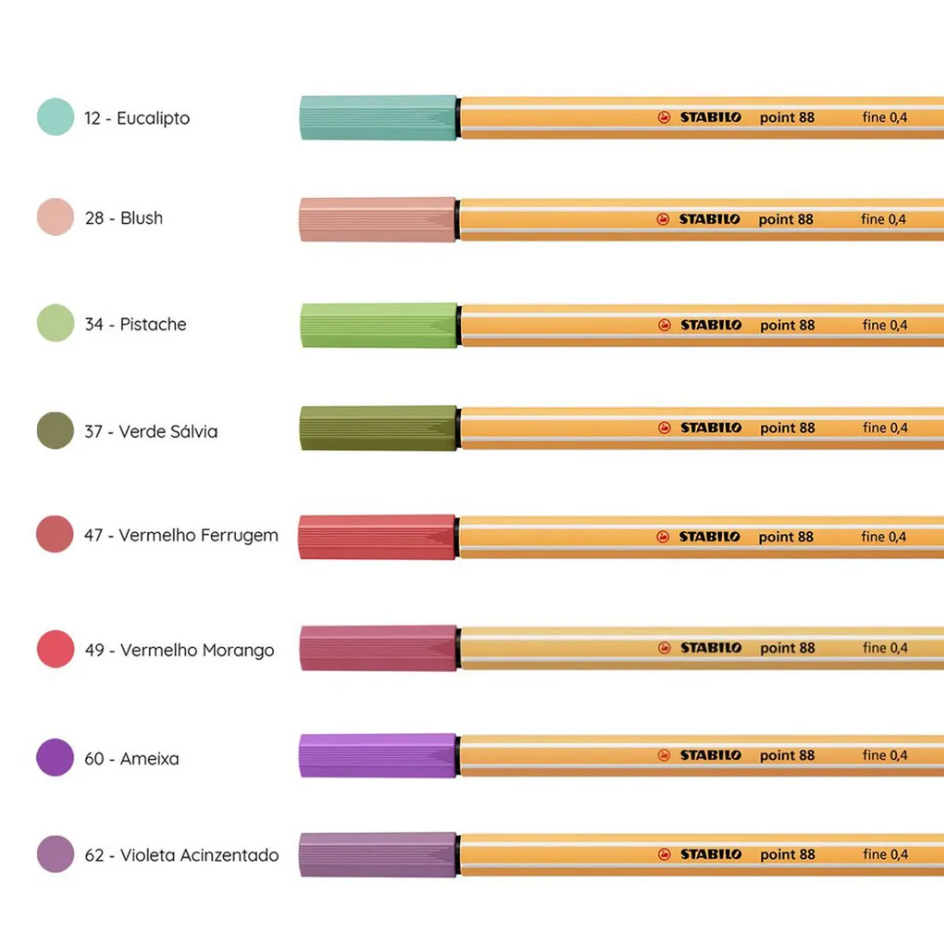Image resolution: width=944 pixels, height=944 pixels.
Task: Click 'fine 0,4' on Violeta Acinzentado pen
Action: pyautogui.click(x=885, y=854)
